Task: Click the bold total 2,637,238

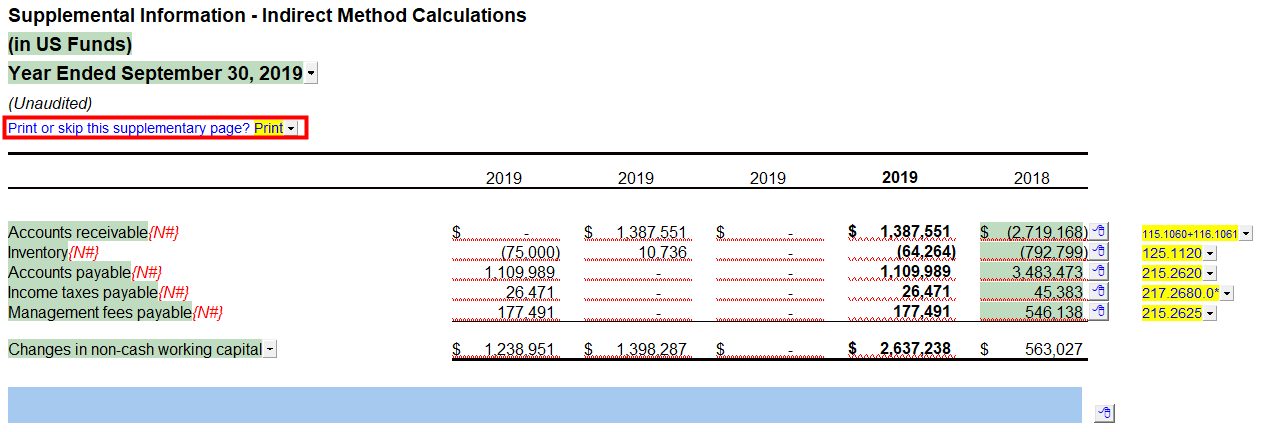Action: point(914,349)
